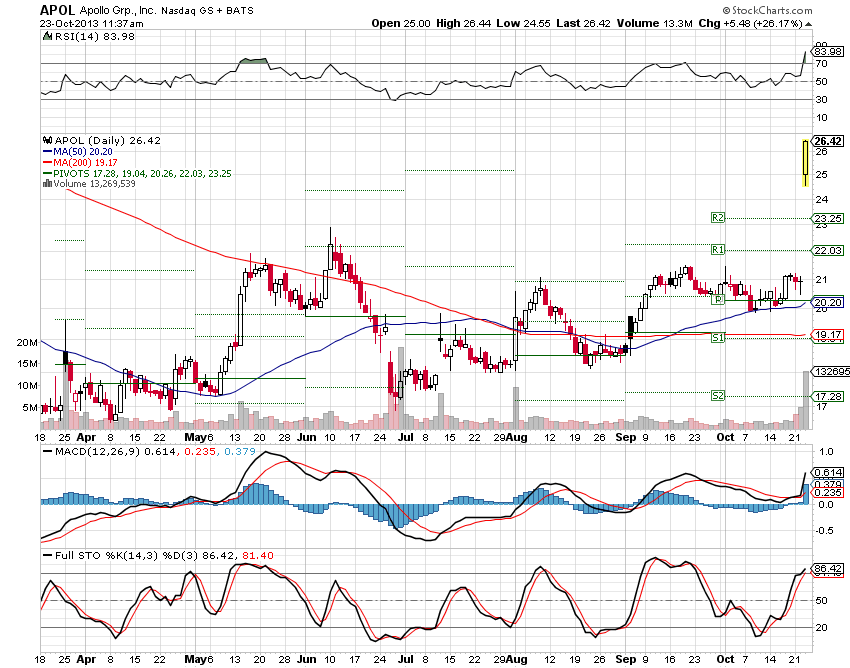
Task: Click the 20.20 moving average price tag
Action: click(828, 303)
